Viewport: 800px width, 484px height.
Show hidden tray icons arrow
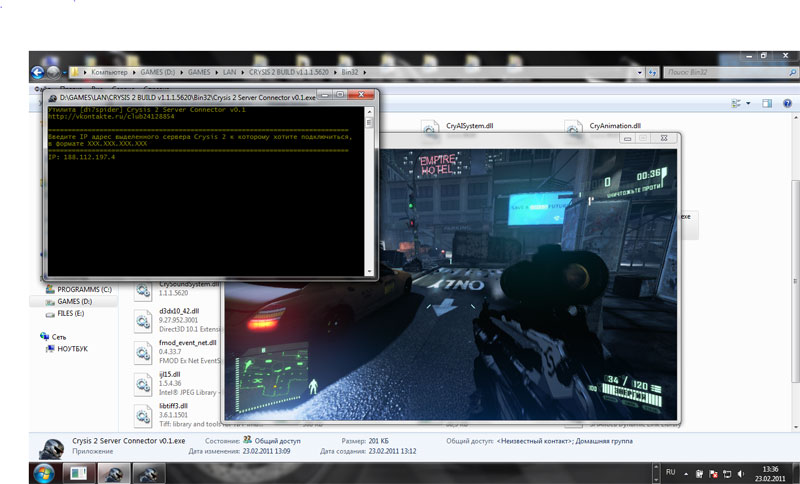point(686,474)
